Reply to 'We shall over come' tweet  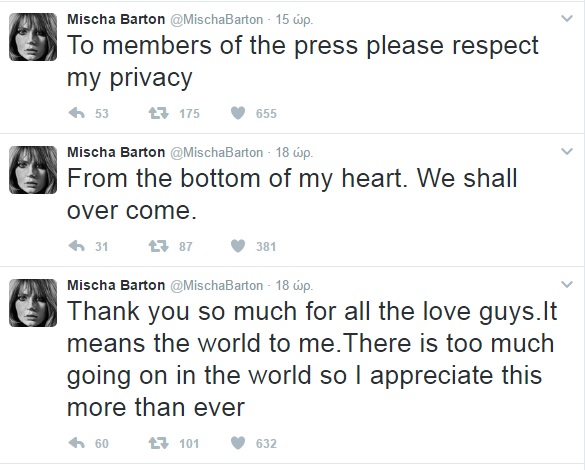pyautogui.click(x=77, y=246)
